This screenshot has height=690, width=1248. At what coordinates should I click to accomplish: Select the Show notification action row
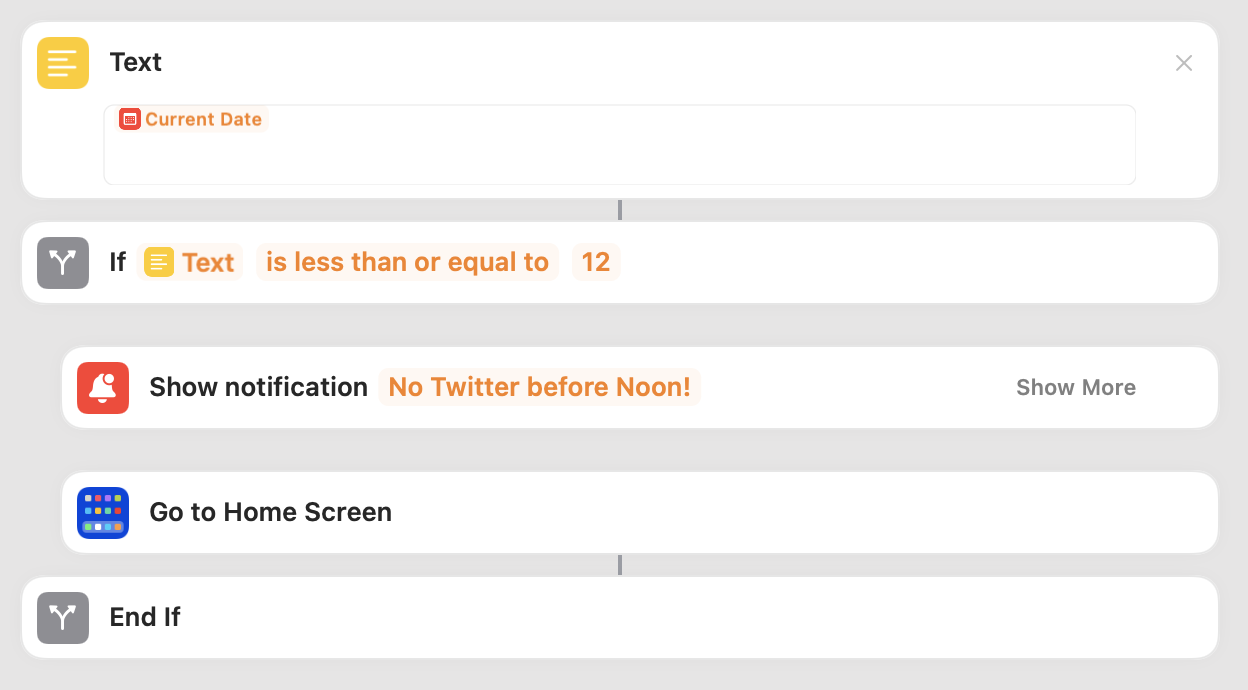pyautogui.click(x=258, y=387)
